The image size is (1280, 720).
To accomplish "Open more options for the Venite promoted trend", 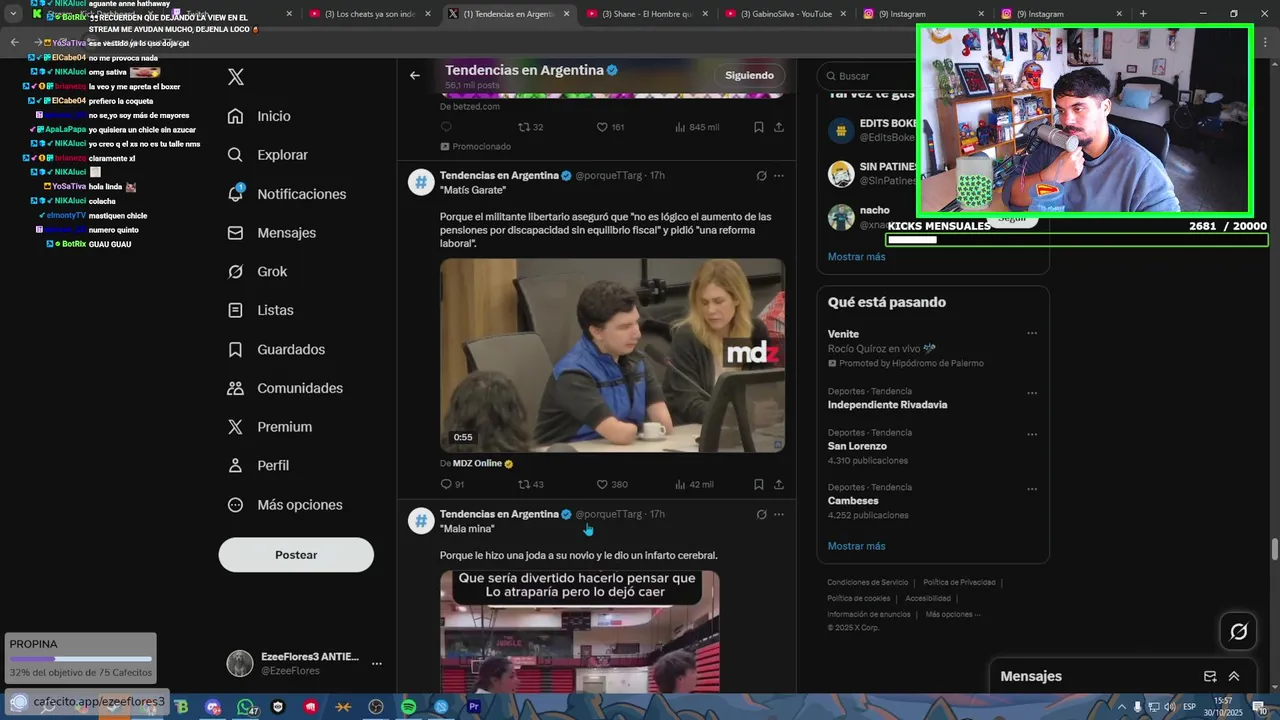I will click(x=1032, y=334).
